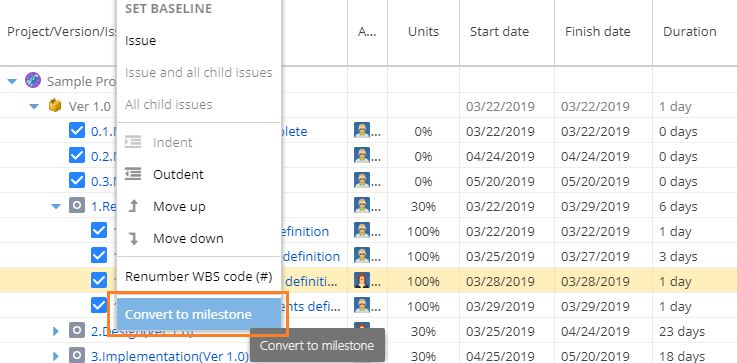Click the 6 days parent task type icon
The image size is (737, 363).
[77, 205]
